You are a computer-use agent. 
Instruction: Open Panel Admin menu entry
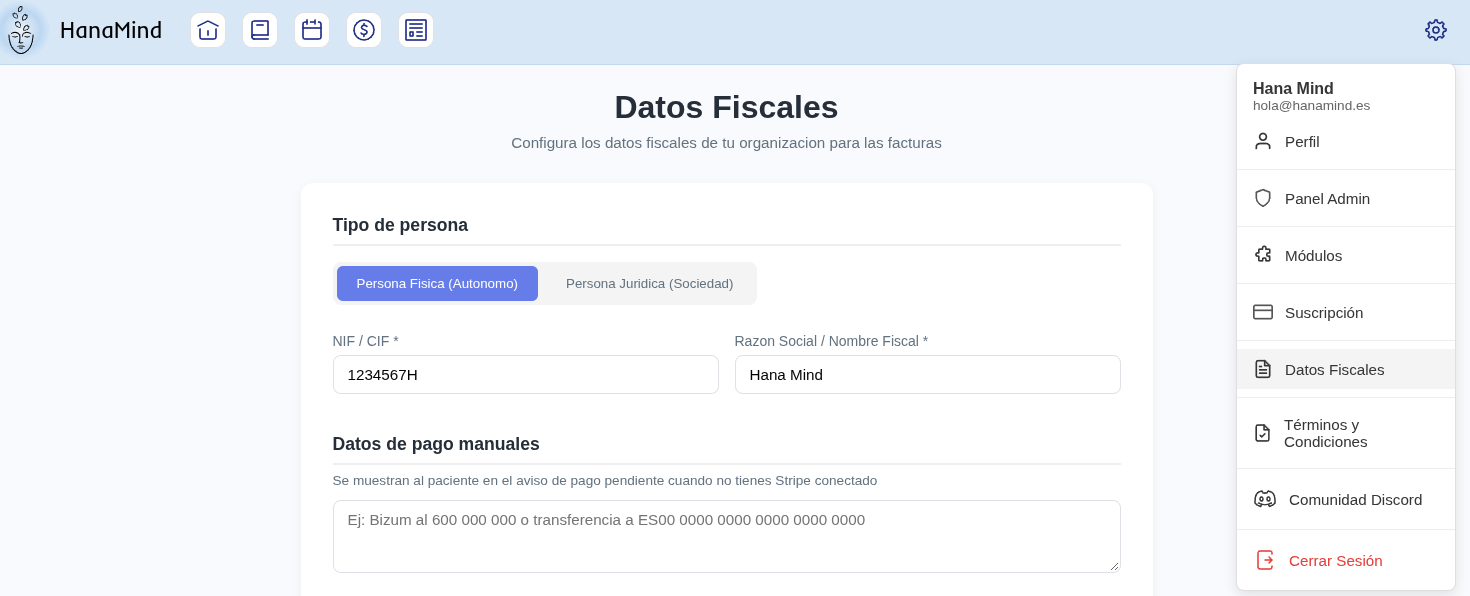click(1346, 198)
